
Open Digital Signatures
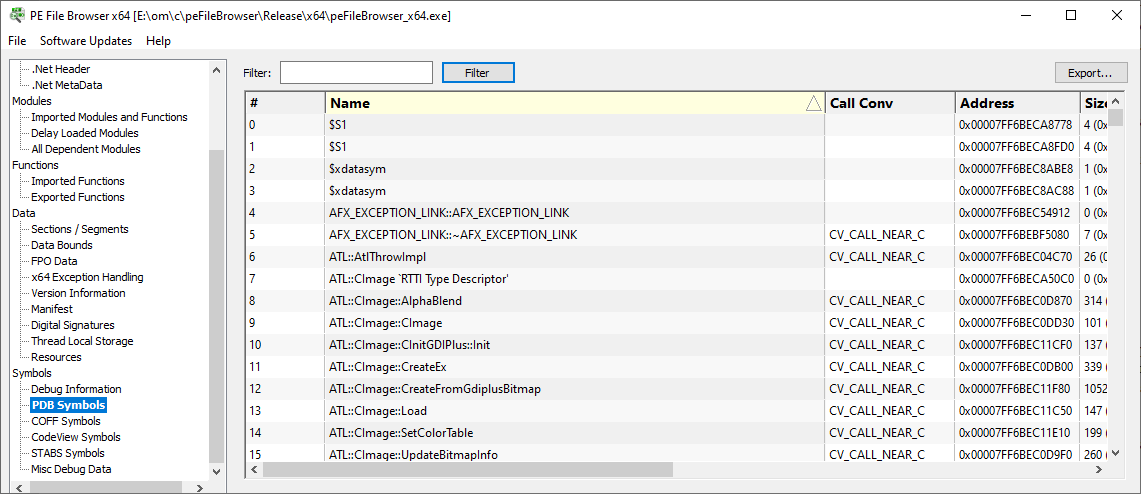pos(73,325)
